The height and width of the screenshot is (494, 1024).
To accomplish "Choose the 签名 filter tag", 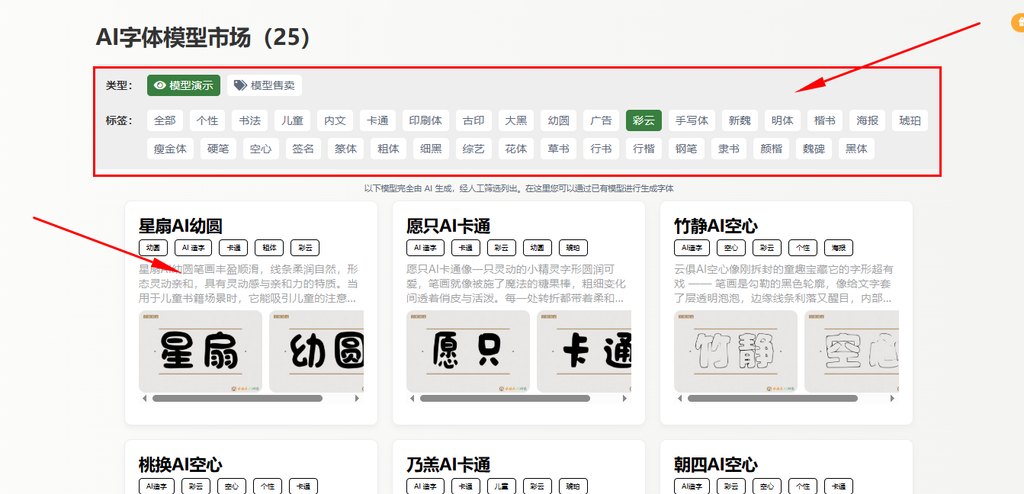I will [303, 149].
